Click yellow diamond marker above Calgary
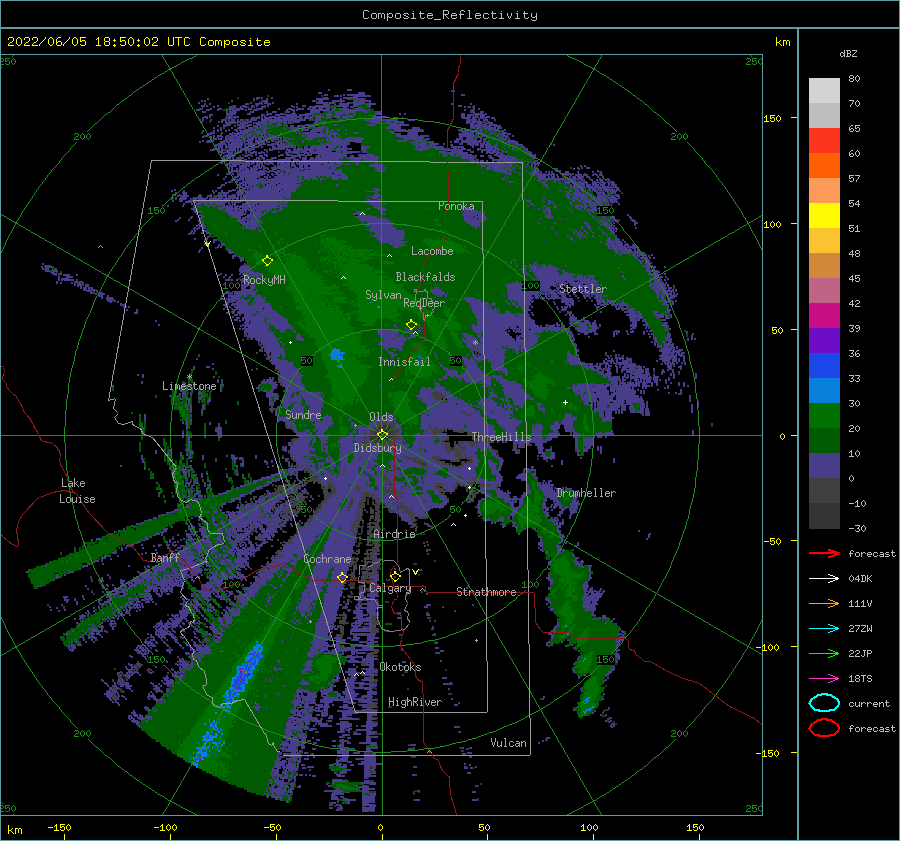 [395, 576]
